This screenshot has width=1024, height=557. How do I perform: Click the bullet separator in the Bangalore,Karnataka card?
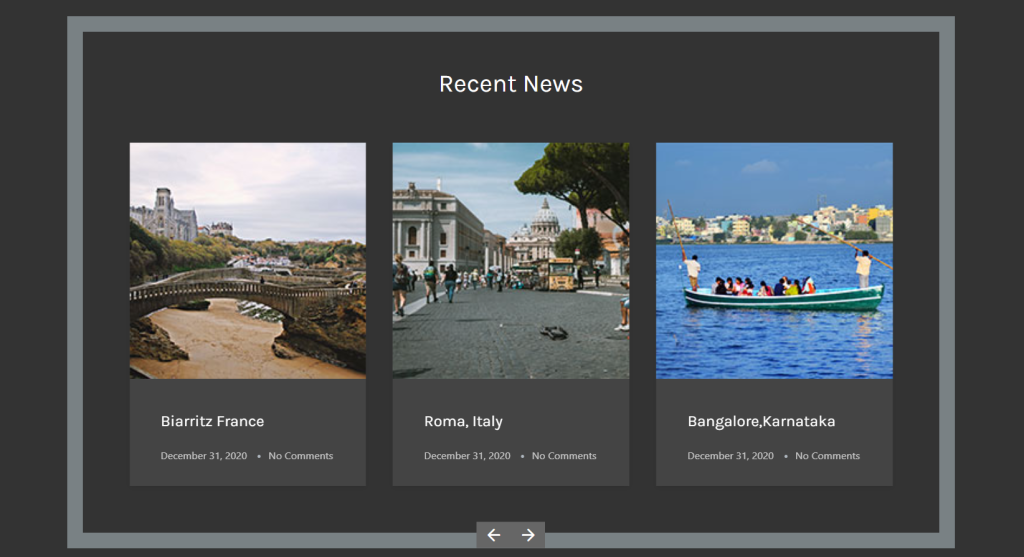[x=786, y=456]
